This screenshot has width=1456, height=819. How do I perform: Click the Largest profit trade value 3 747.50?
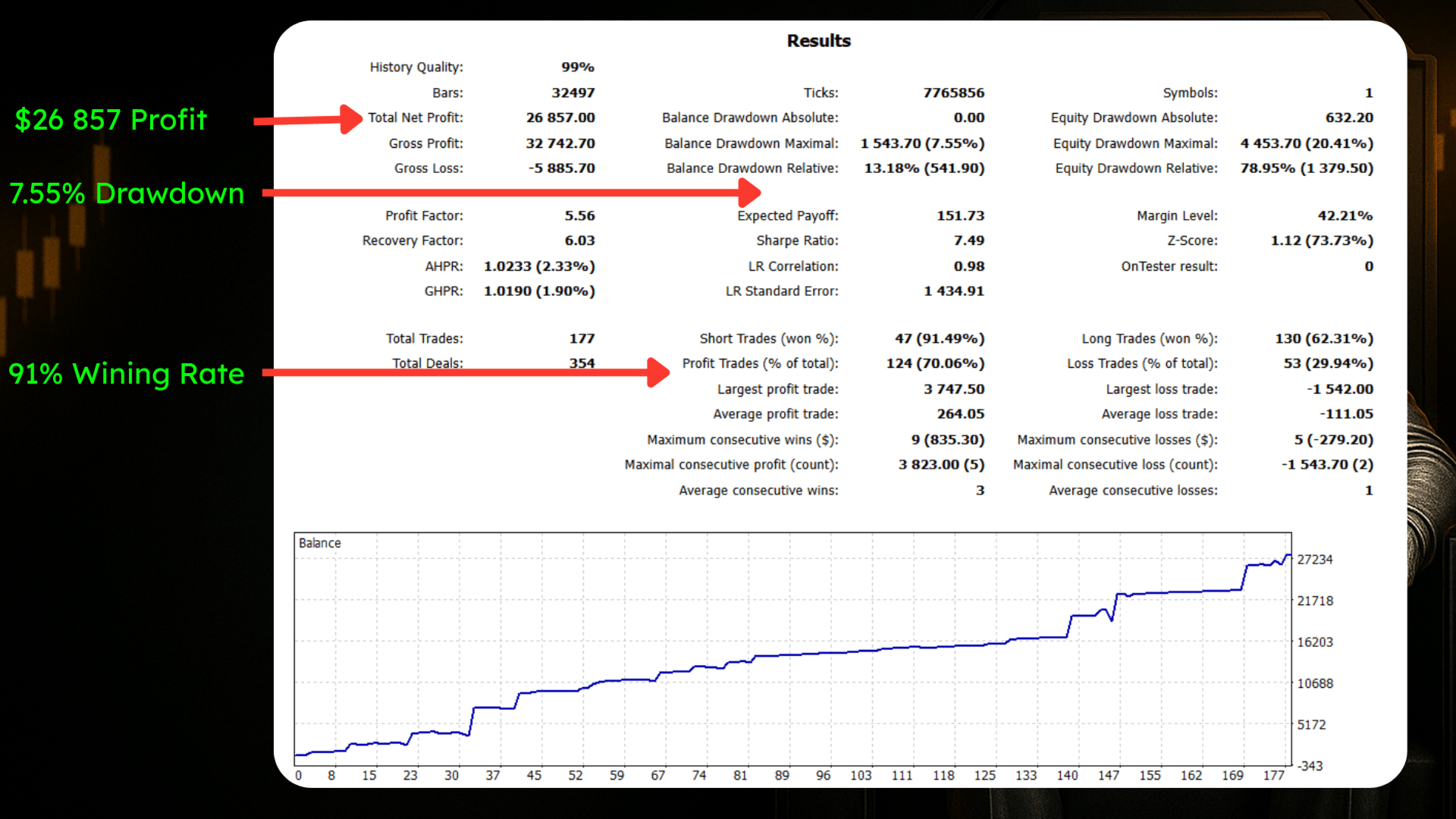point(953,389)
